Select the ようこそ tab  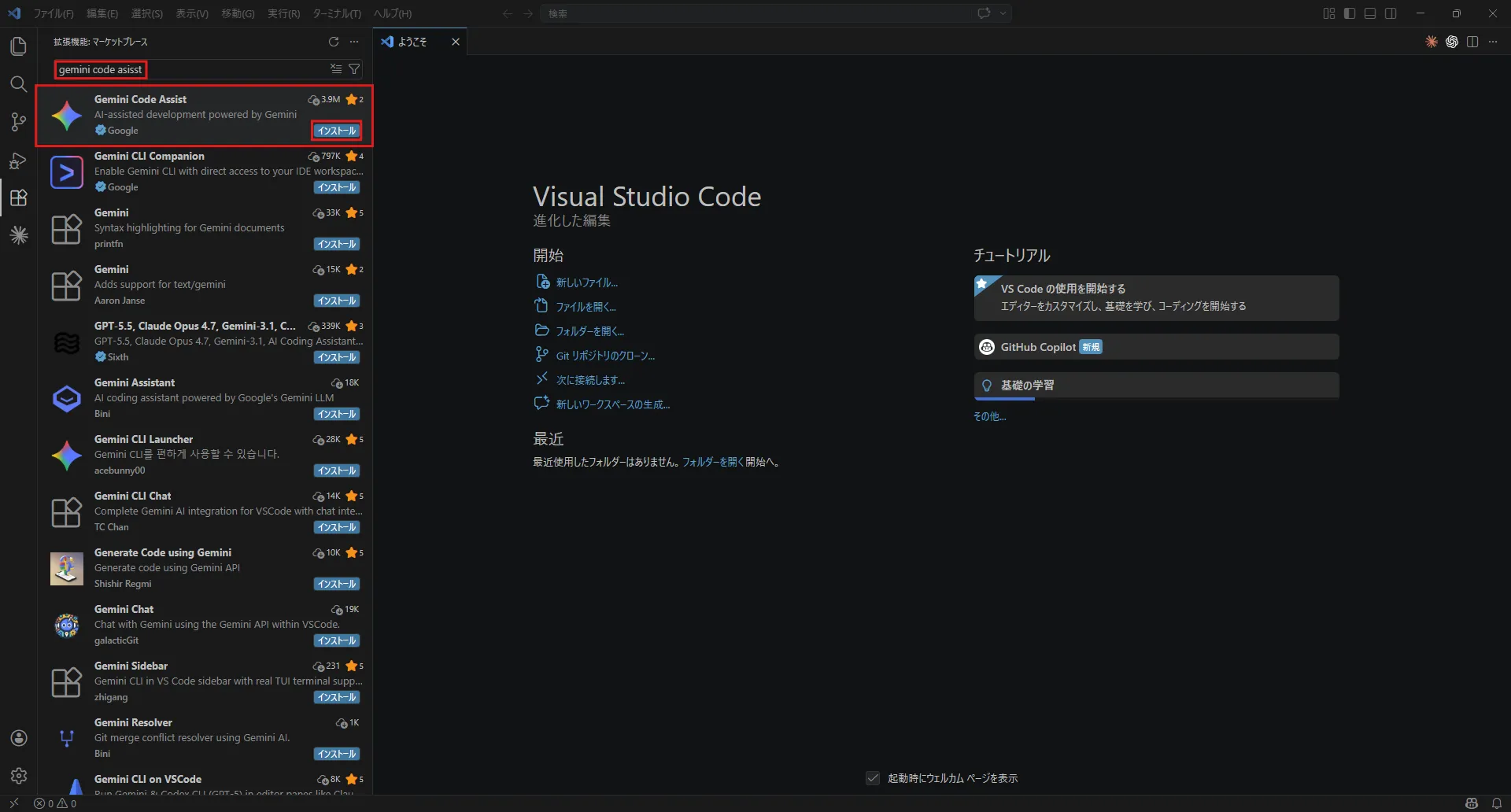tap(412, 42)
